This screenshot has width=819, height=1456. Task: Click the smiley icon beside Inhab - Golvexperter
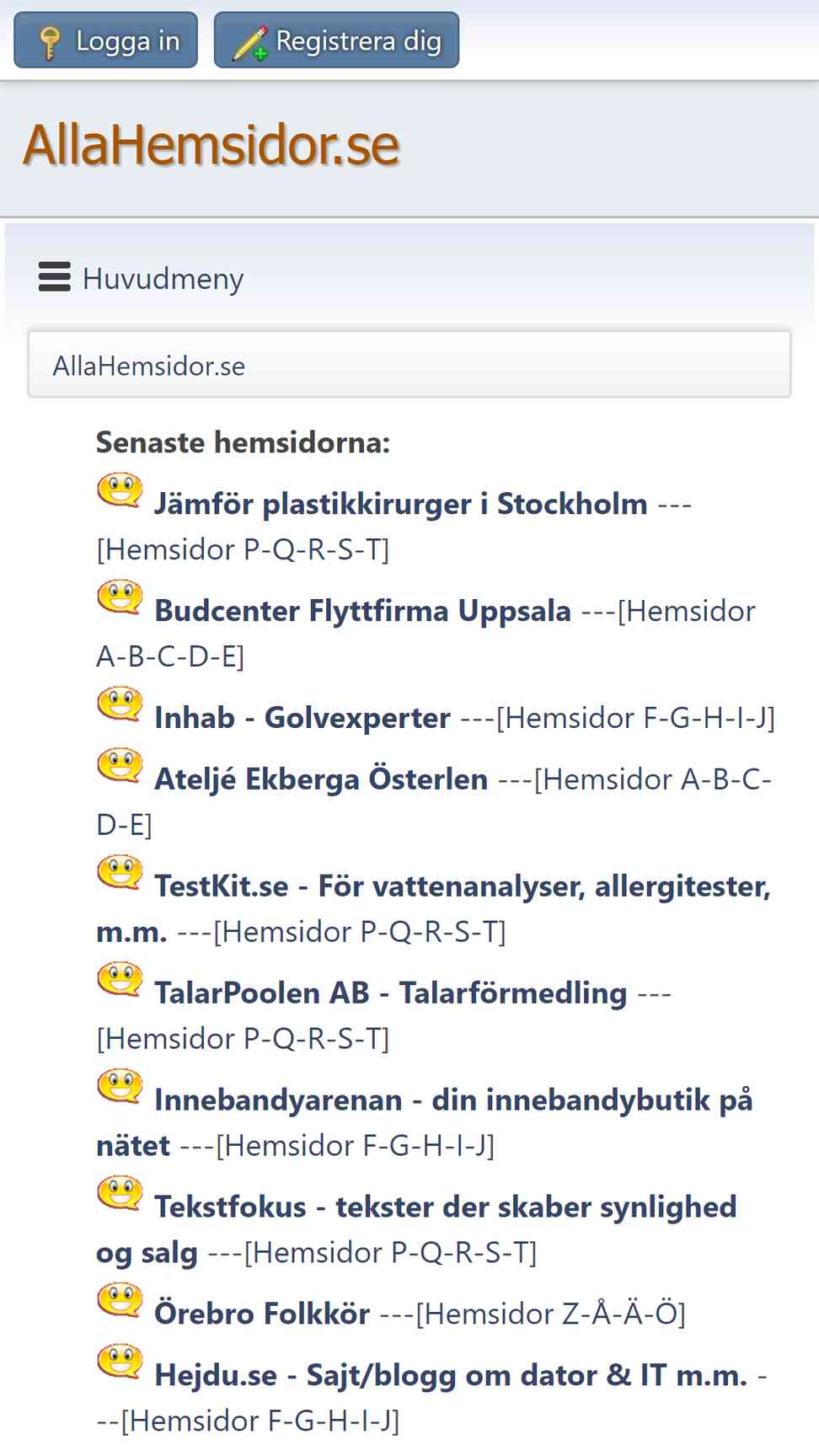pos(120,704)
